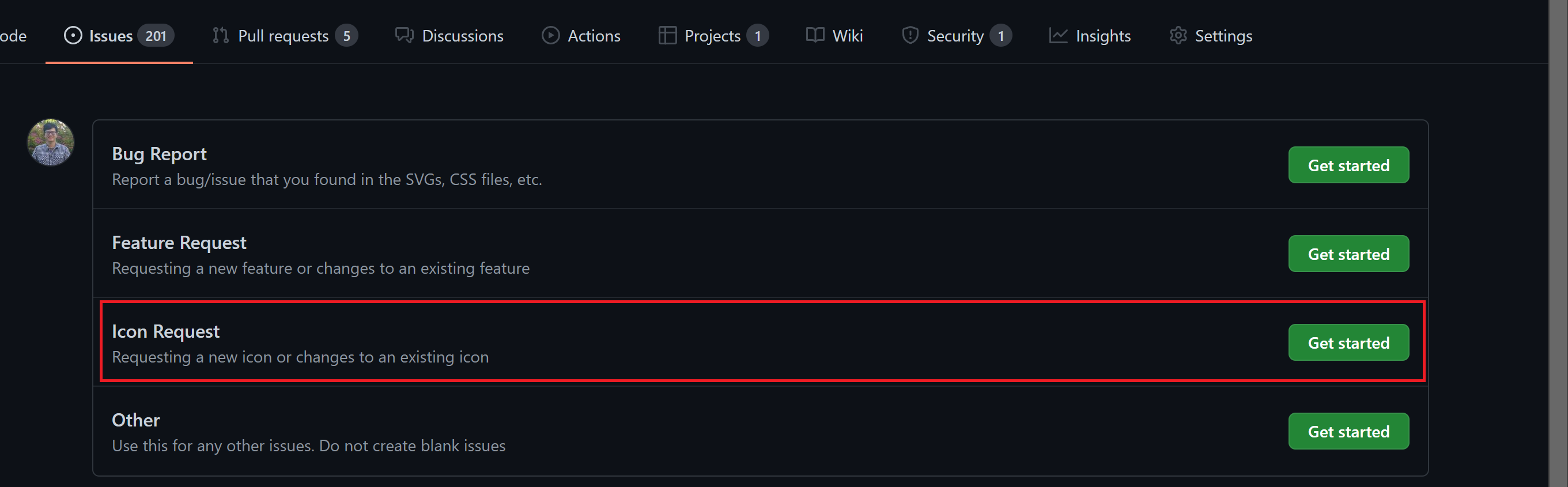
Task: Click the user avatar photo
Action: point(51,142)
